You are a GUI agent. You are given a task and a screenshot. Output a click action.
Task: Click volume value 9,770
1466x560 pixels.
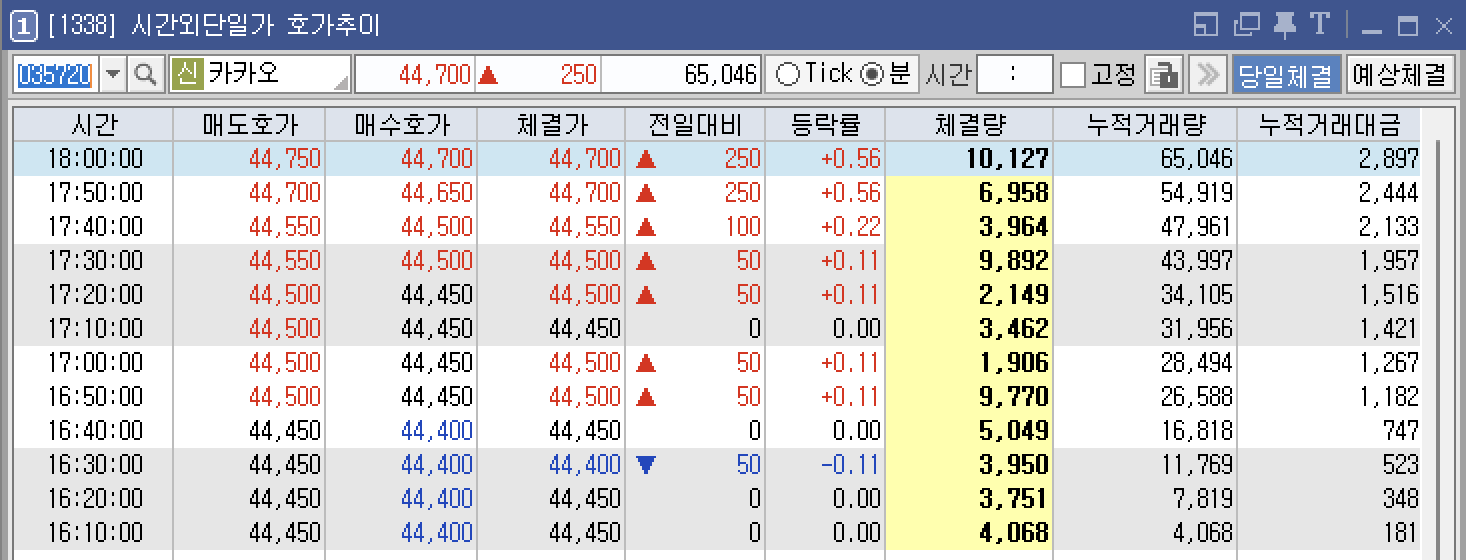click(x=1015, y=396)
